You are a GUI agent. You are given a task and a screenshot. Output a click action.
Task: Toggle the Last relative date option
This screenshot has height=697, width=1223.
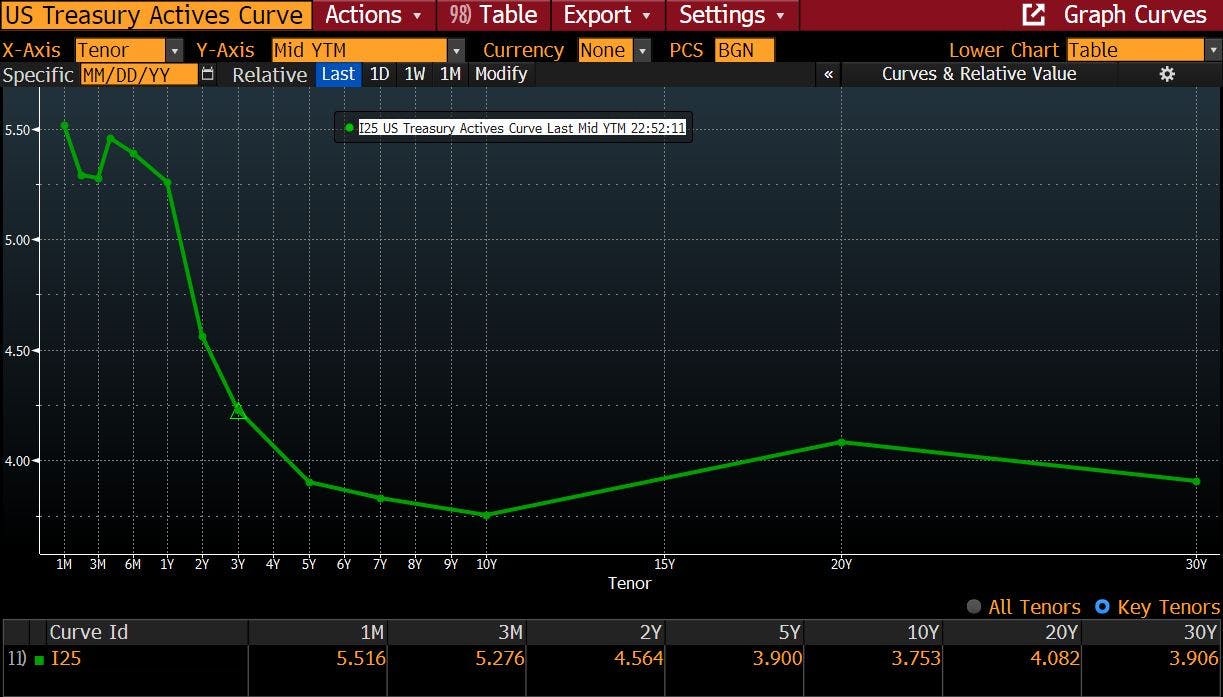click(338, 74)
